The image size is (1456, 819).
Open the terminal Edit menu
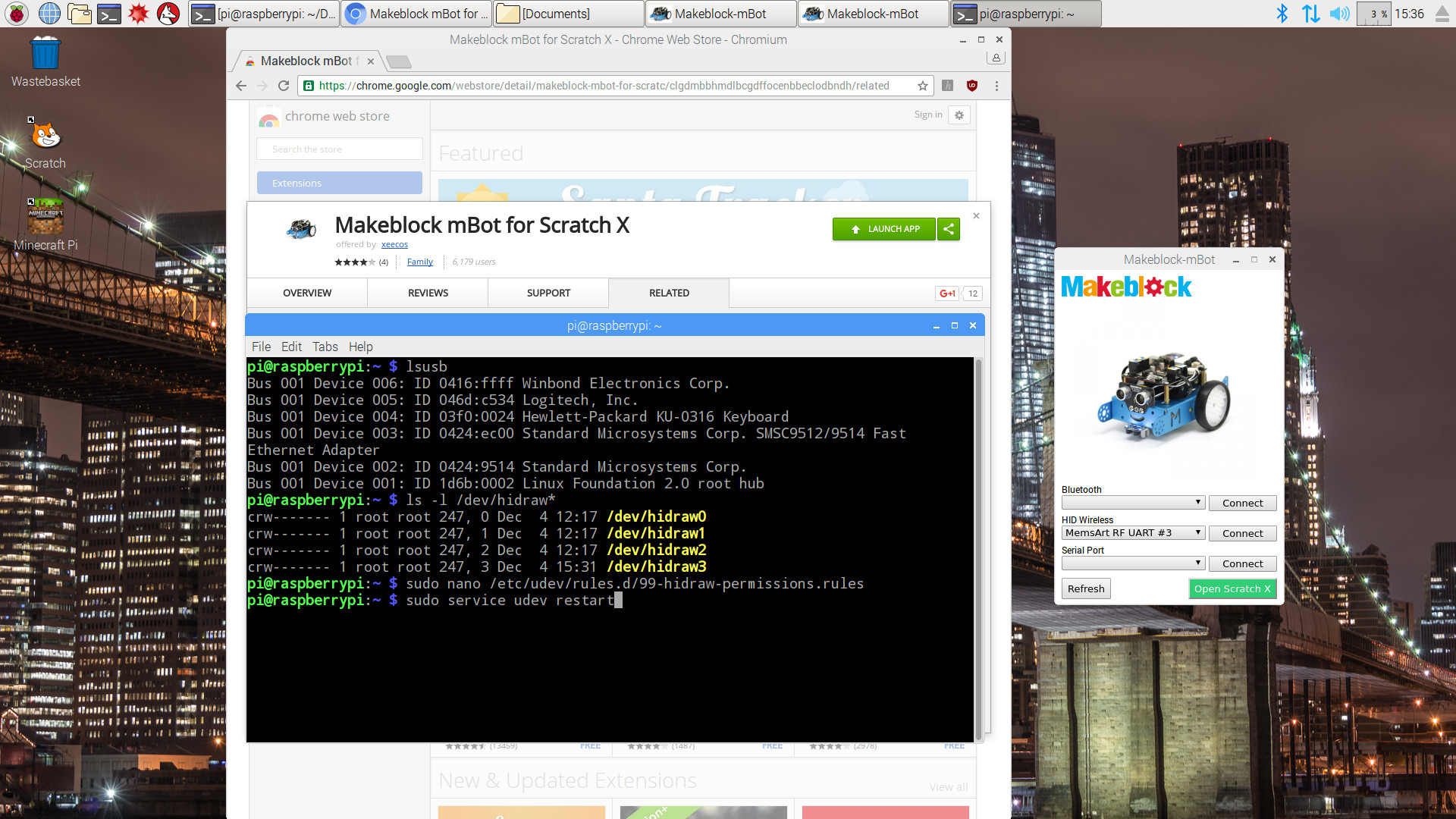point(291,347)
